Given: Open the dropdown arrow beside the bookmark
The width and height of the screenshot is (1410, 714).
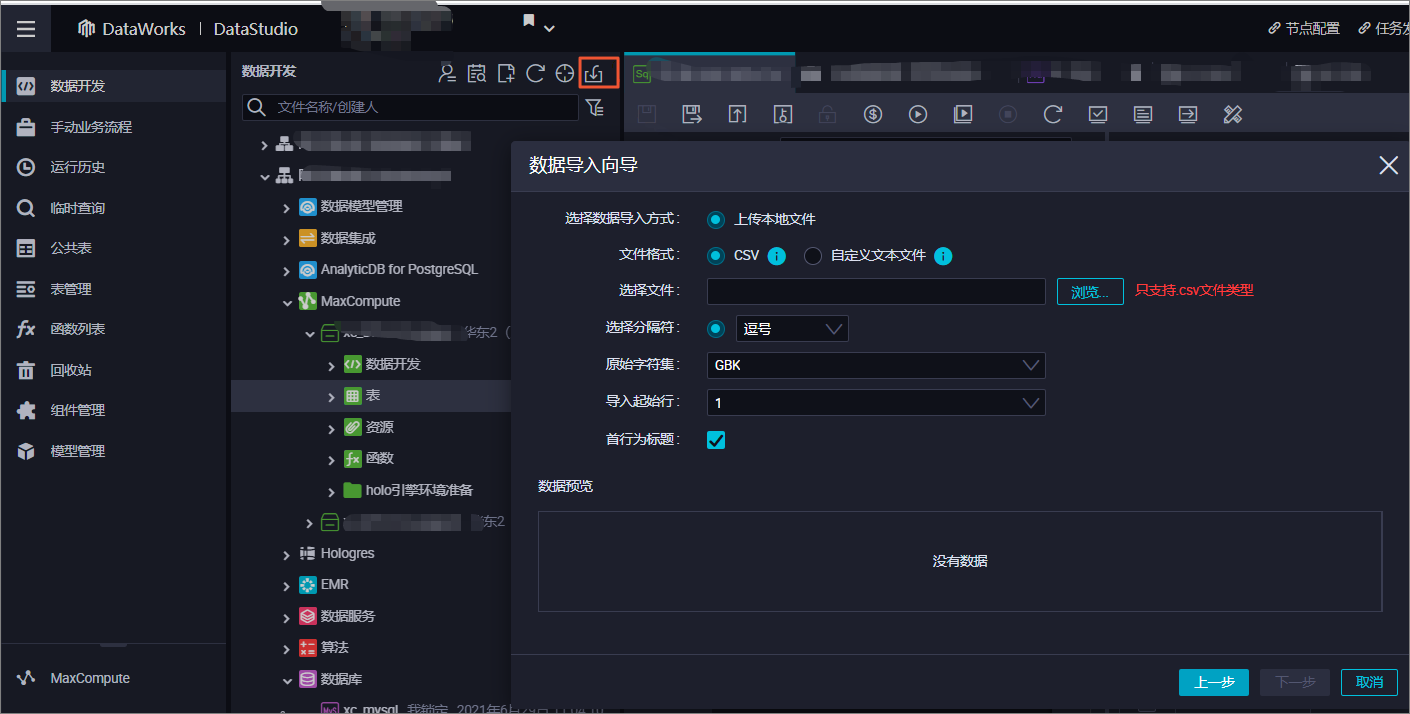Looking at the screenshot, I should pos(549,28).
